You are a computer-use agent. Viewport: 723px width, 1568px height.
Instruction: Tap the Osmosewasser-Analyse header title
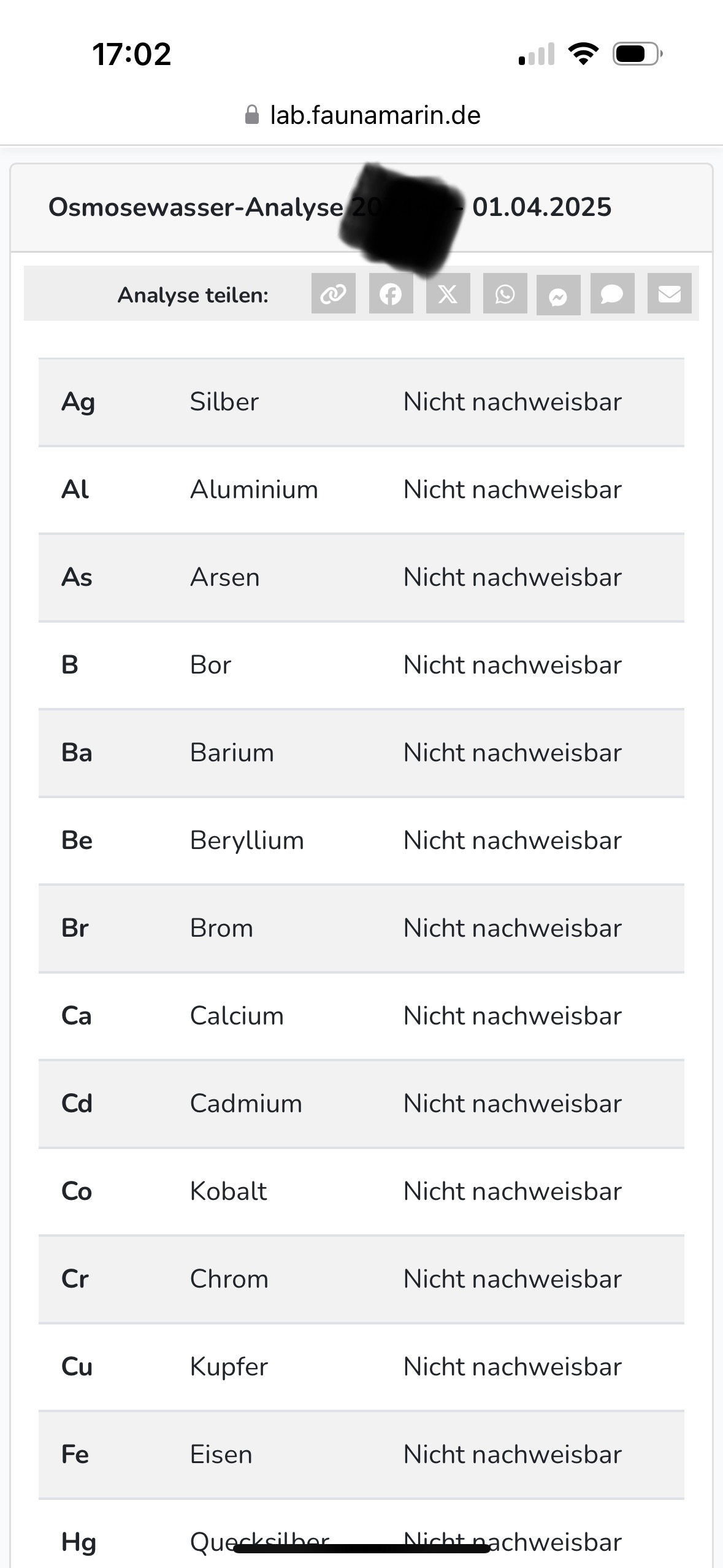point(196,207)
